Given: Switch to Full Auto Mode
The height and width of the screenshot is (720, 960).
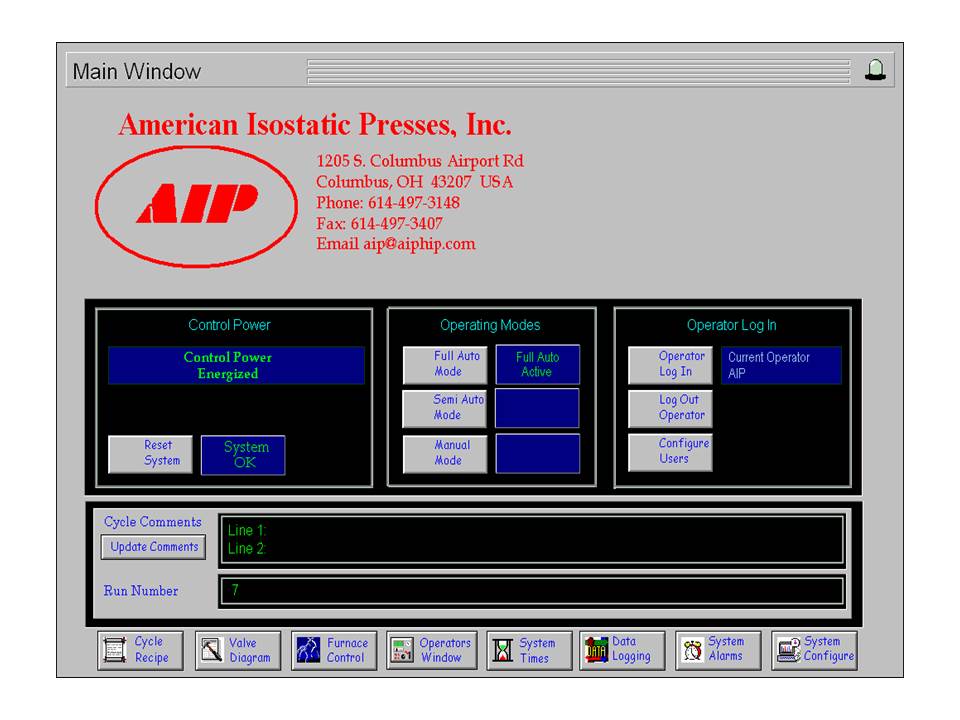Looking at the screenshot, I should (445, 364).
